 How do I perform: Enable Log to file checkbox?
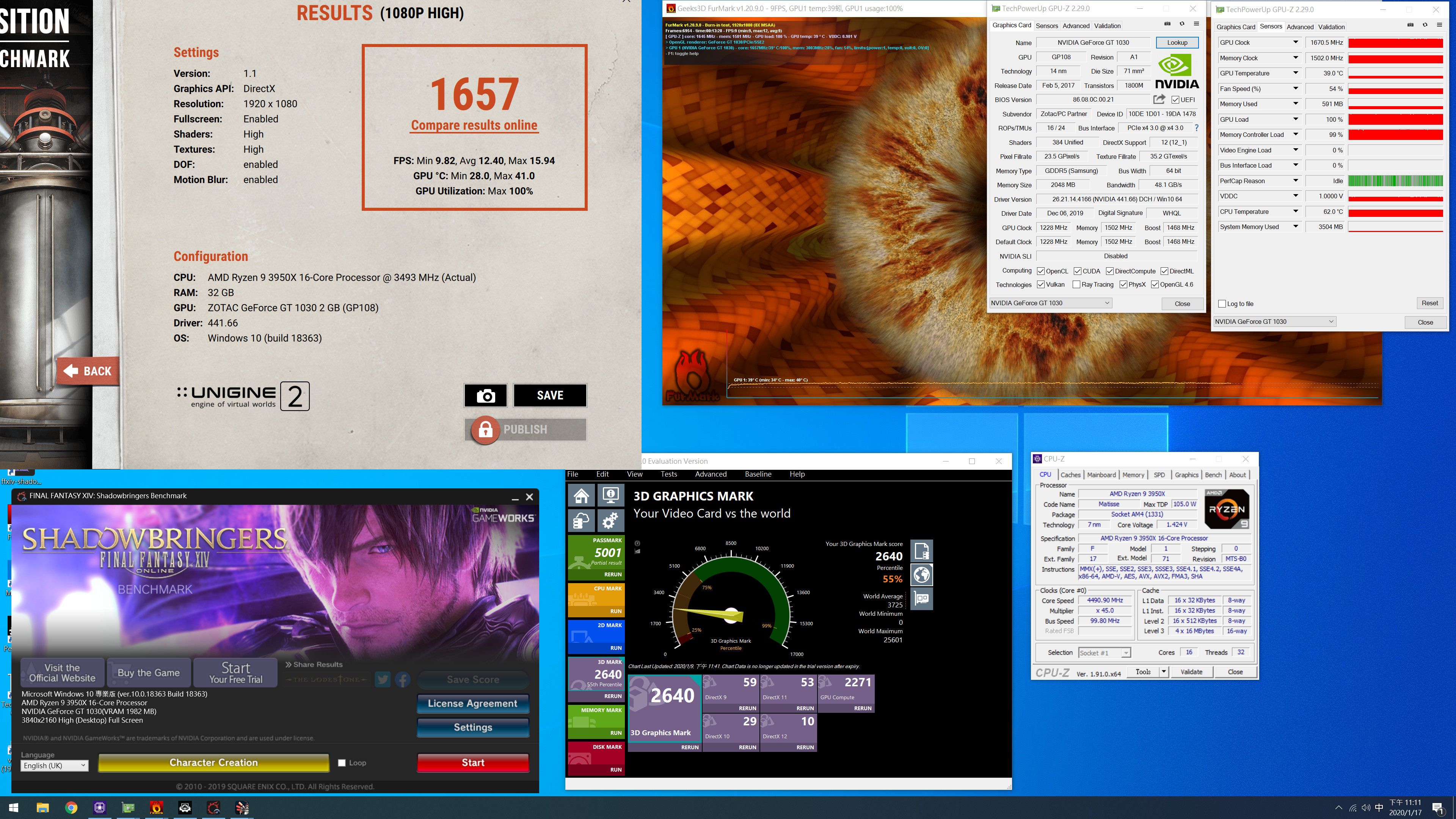(1222, 304)
